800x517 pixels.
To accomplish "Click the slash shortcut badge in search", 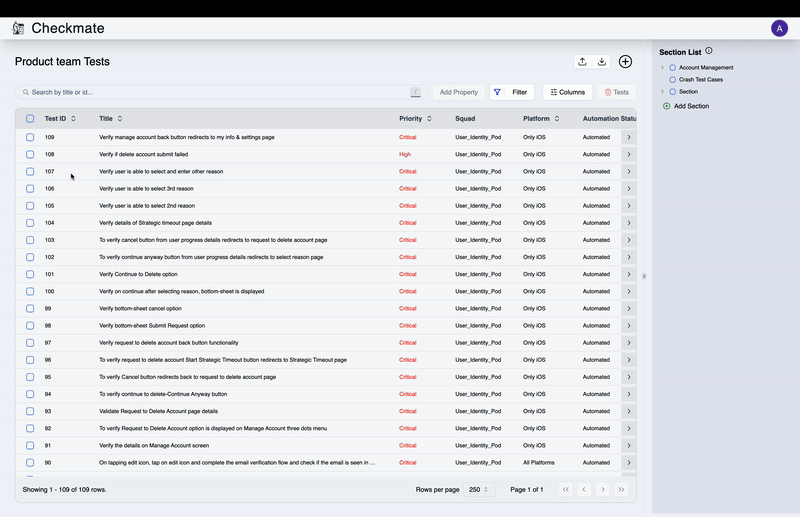I will 416,92.
